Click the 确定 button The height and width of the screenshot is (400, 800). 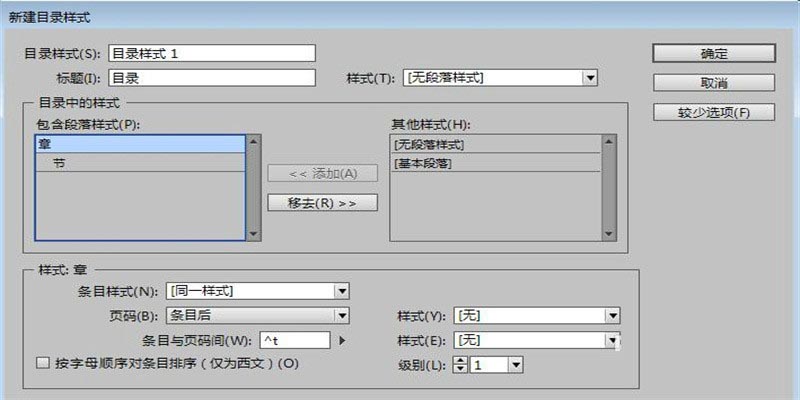pyautogui.click(x=714, y=54)
